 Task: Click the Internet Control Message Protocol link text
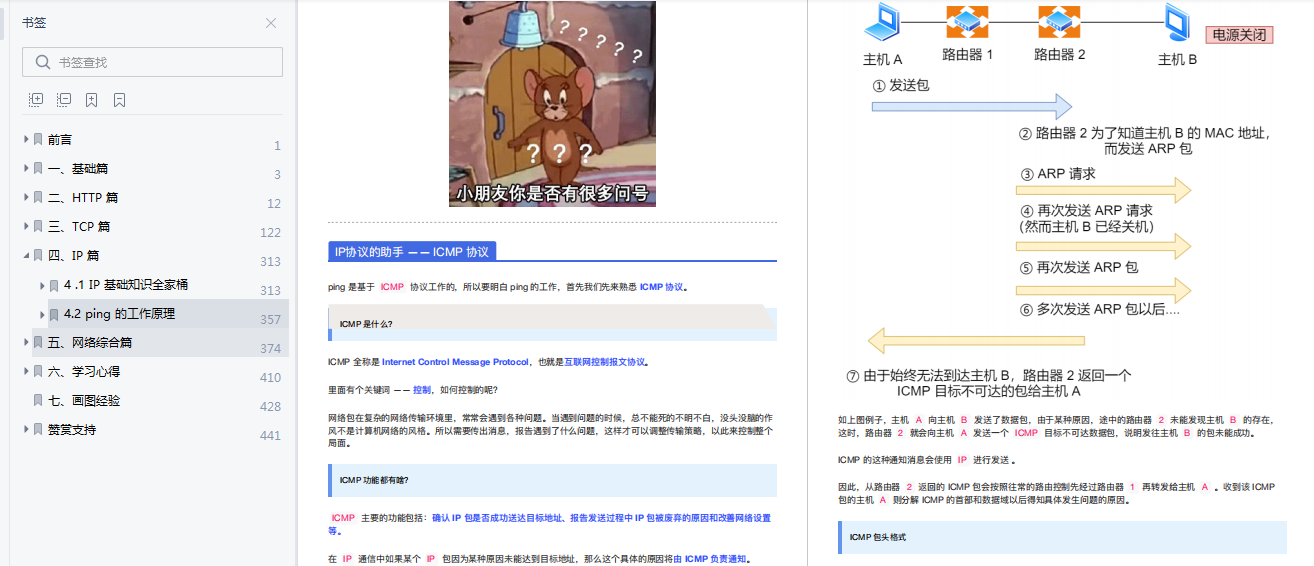coord(455,362)
